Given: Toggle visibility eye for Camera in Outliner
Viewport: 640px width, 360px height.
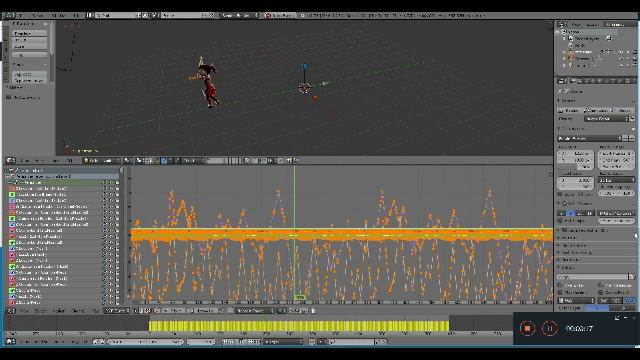Looking at the screenshot, I should [621, 59].
